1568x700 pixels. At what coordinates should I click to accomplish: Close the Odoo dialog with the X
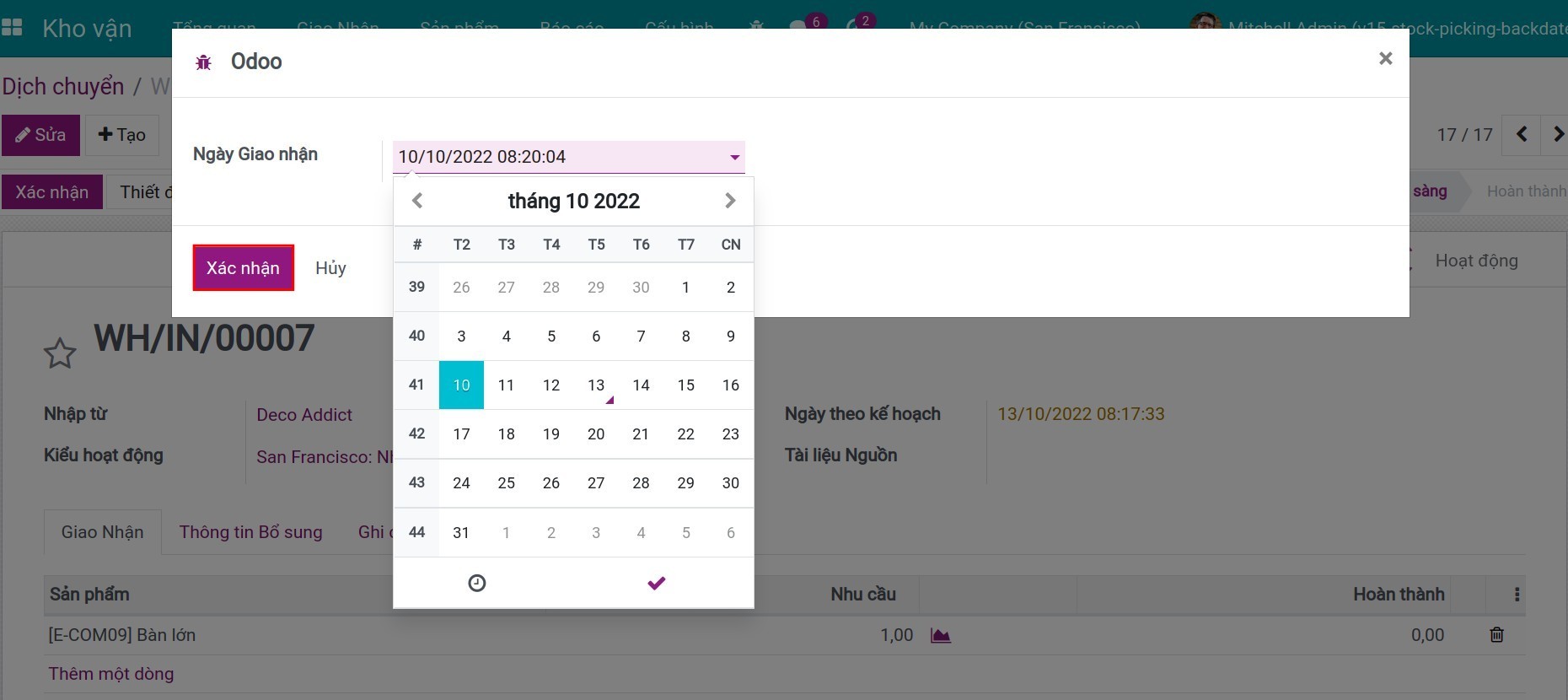click(1385, 59)
